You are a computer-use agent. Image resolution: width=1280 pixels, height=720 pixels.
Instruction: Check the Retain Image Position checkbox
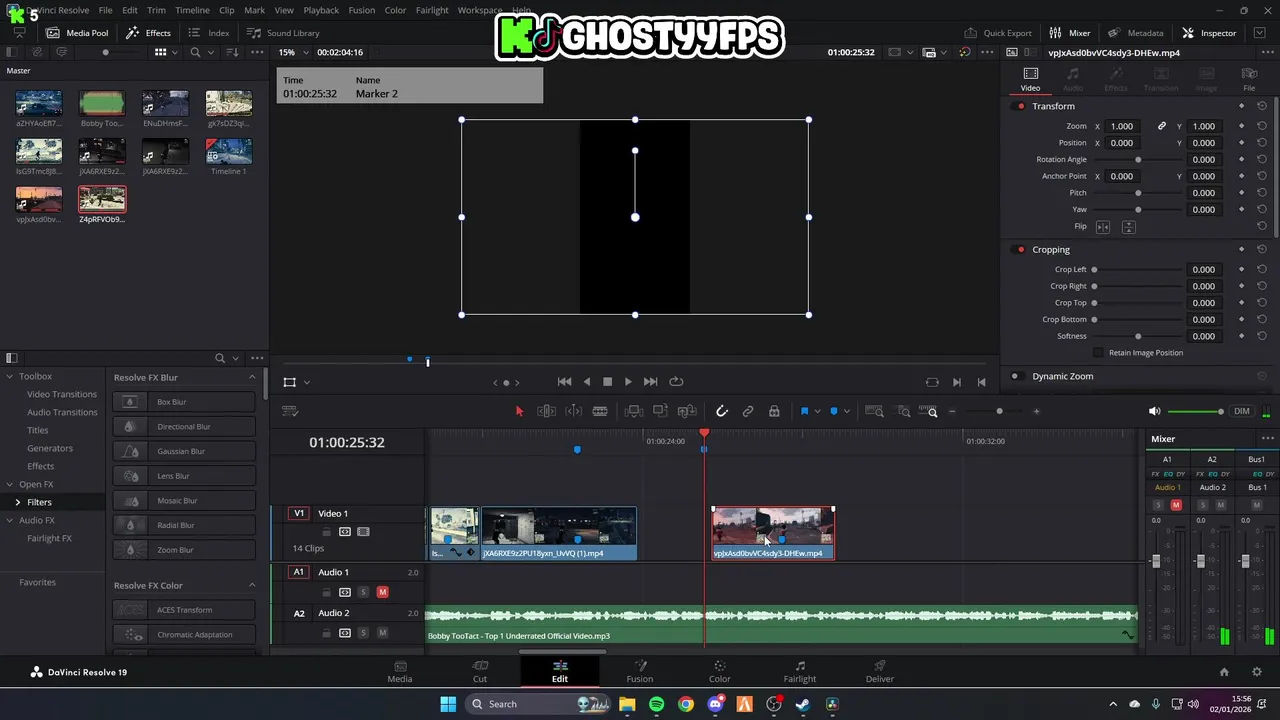tap(1099, 352)
